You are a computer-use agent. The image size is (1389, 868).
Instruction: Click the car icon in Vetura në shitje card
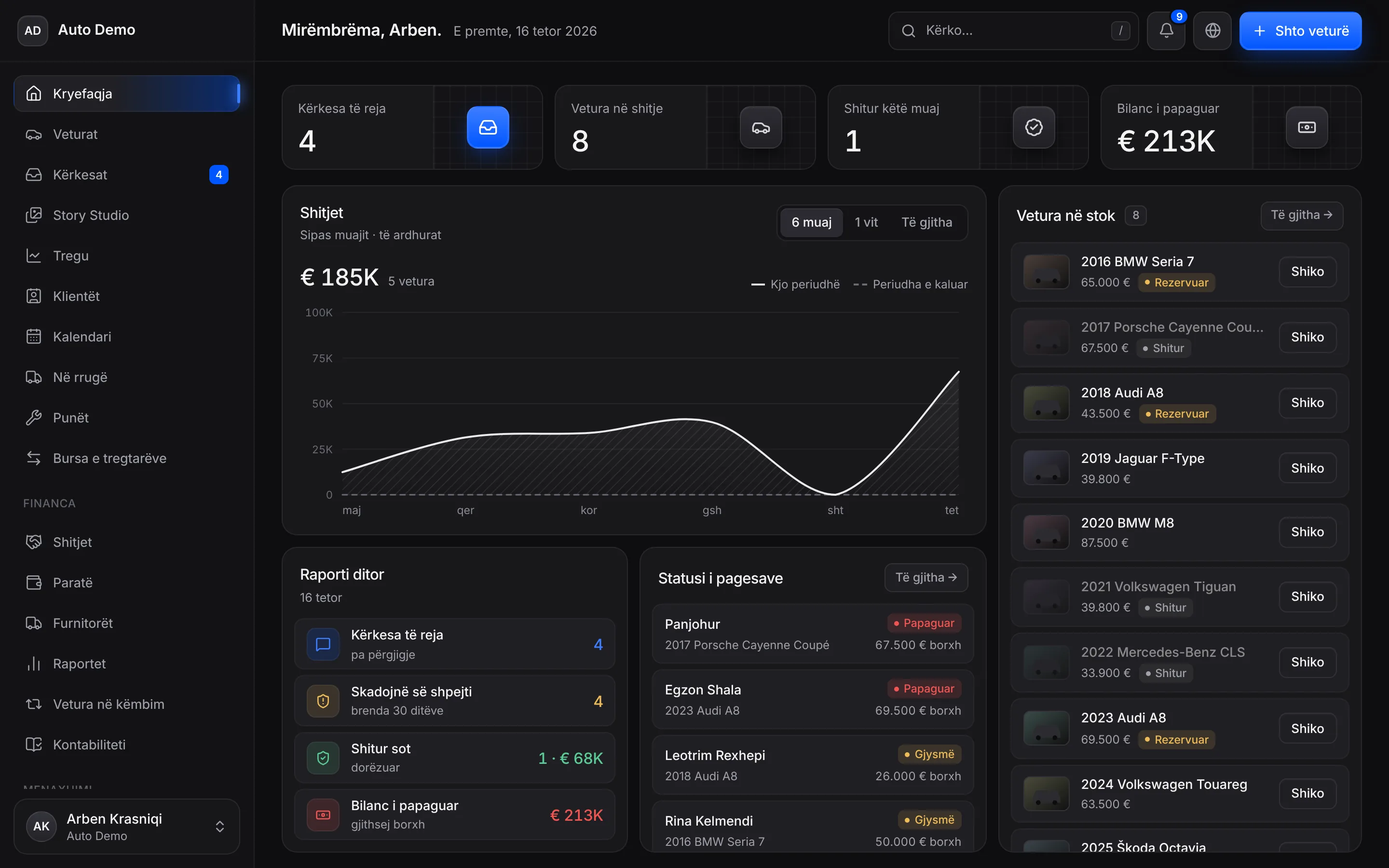point(761,127)
